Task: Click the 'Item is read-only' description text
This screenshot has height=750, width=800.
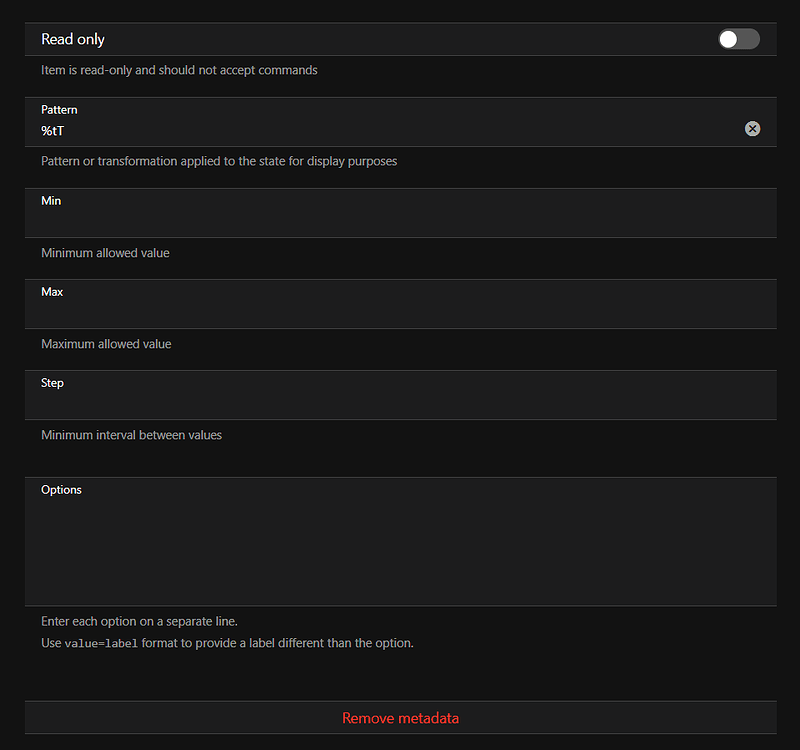Action: pyautogui.click(x=179, y=70)
